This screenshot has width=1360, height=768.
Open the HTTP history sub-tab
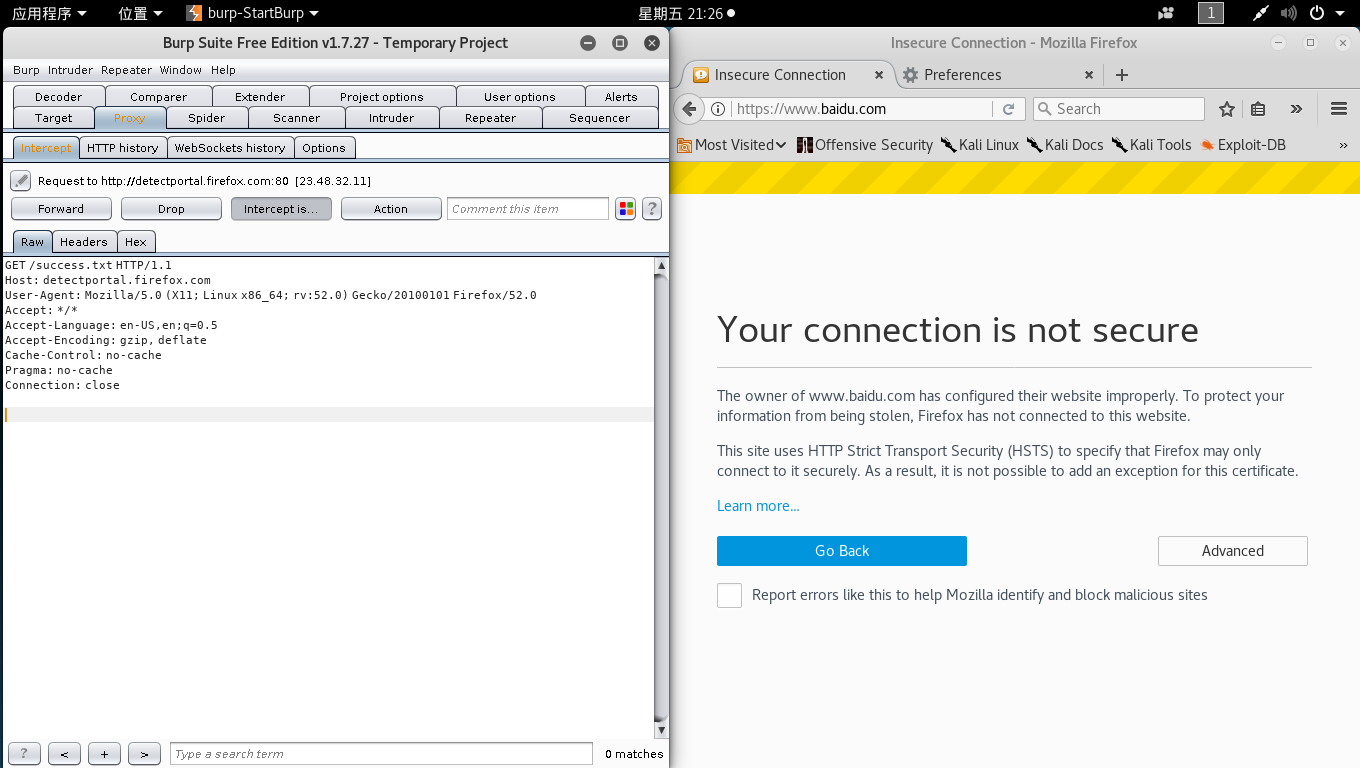point(123,148)
